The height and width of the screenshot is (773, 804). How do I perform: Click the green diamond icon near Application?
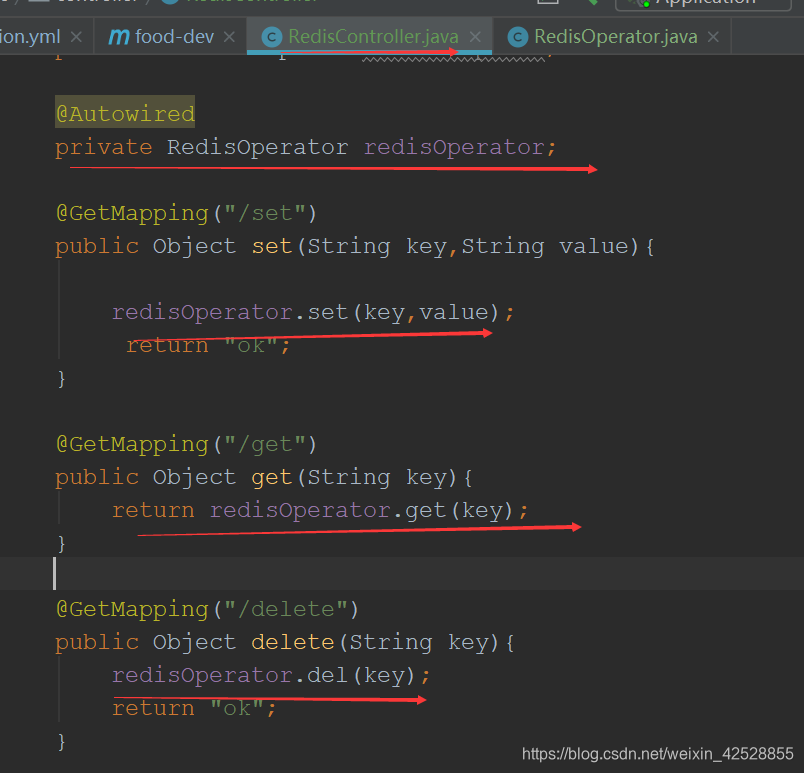[x=593, y=4]
